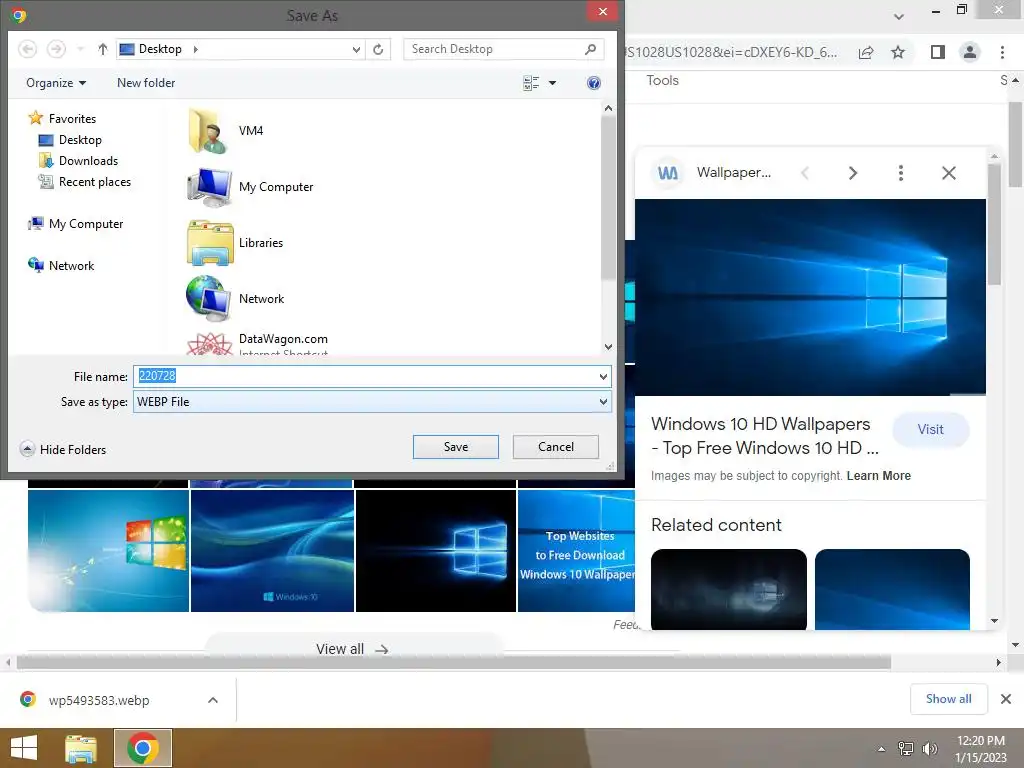Viewport: 1024px width, 768px height.
Task: Open the volume speaker tray icon
Action: [930, 749]
